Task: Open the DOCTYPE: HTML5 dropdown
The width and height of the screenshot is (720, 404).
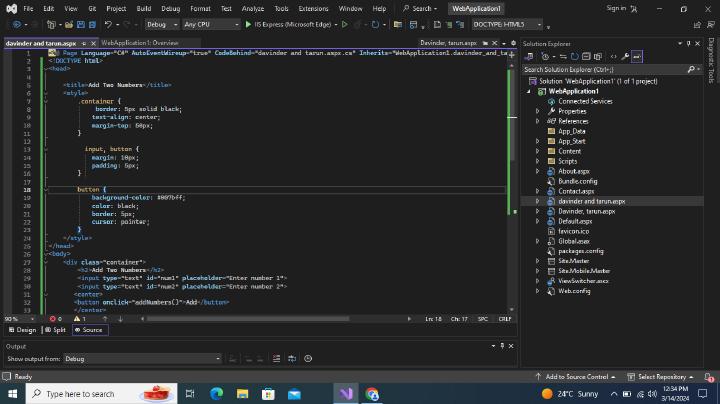Action: pos(507,24)
